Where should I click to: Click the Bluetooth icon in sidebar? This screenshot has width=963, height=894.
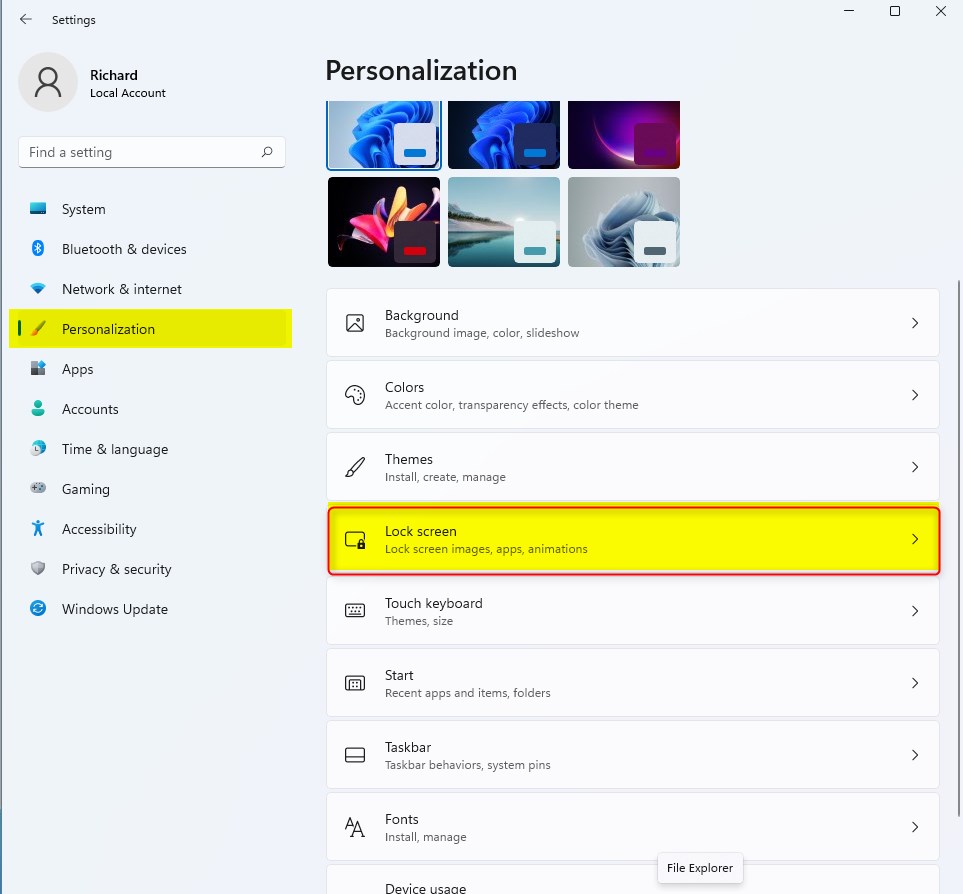click(x=38, y=248)
